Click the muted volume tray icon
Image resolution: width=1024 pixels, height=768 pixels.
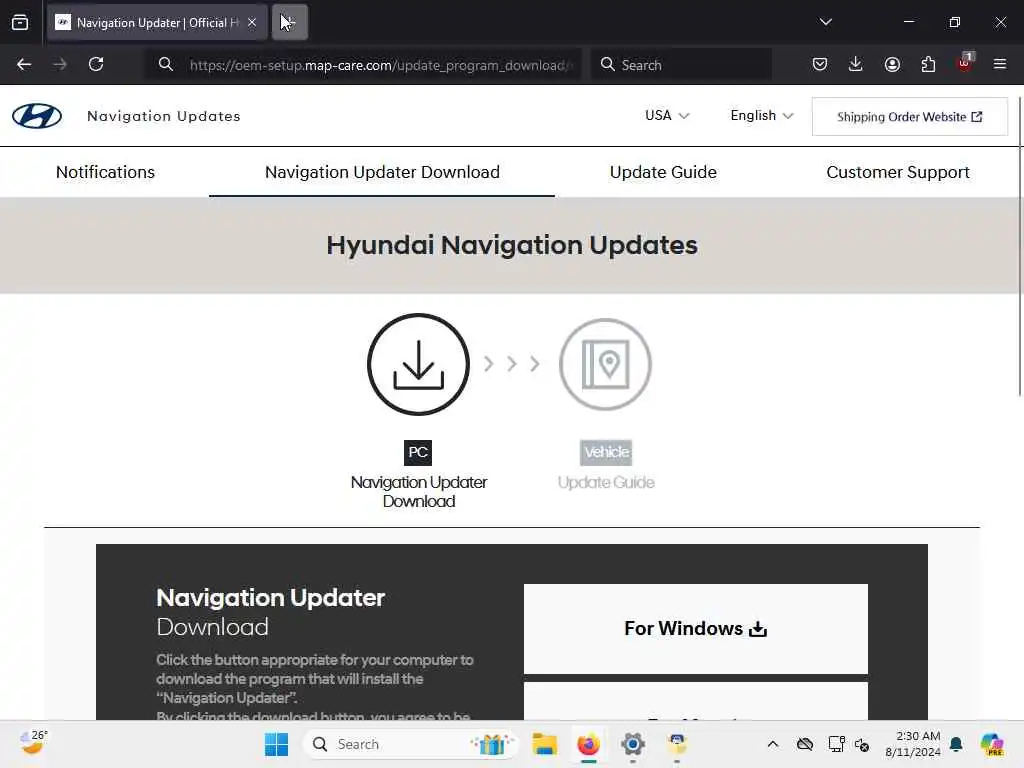click(862, 744)
